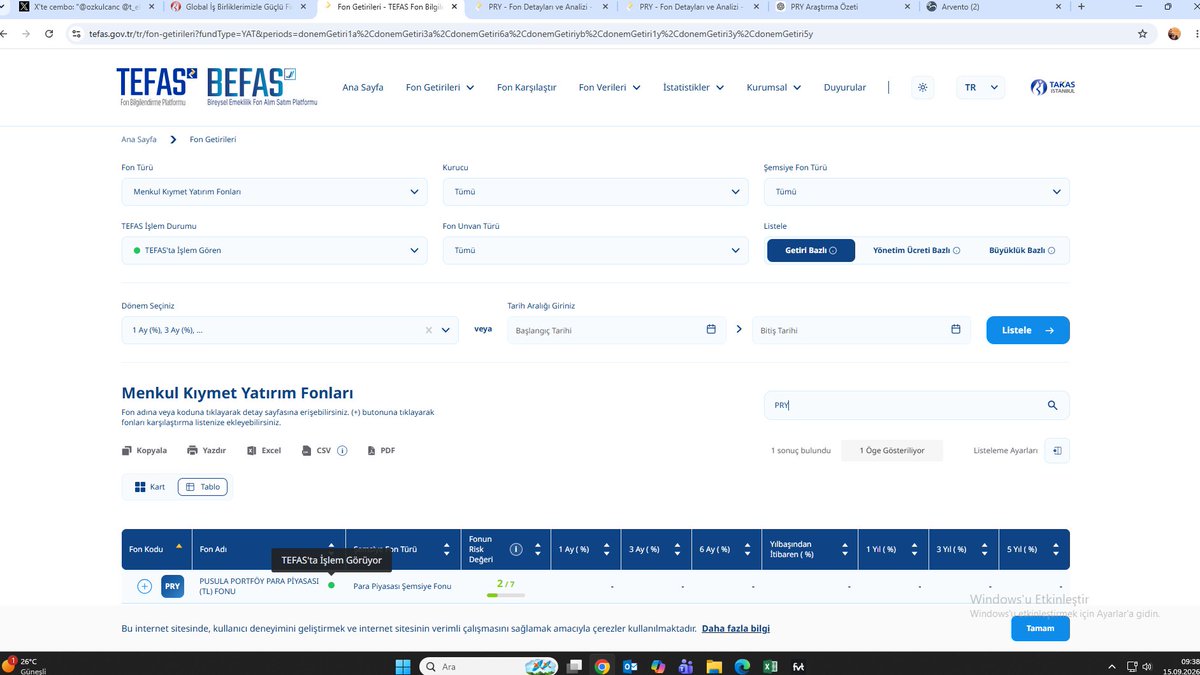Select Getiri Bazlı listing option
The width and height of the screenshot is (1200, 675).
pos(811,250)
